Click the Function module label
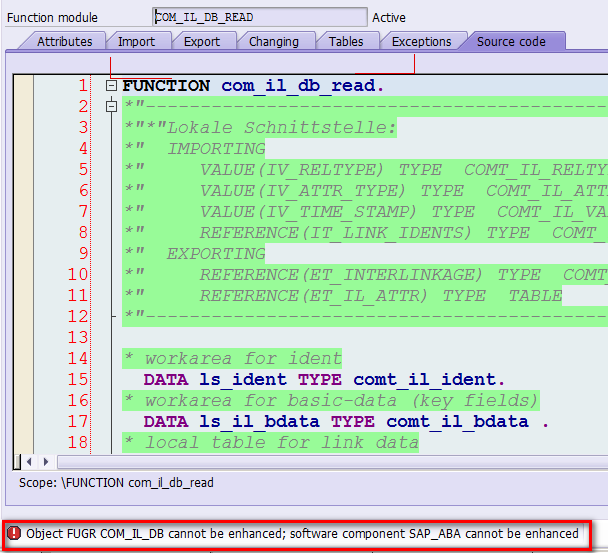Image resolution: width=608 pixels, height=553 pixels. click(x=52, y=17)
